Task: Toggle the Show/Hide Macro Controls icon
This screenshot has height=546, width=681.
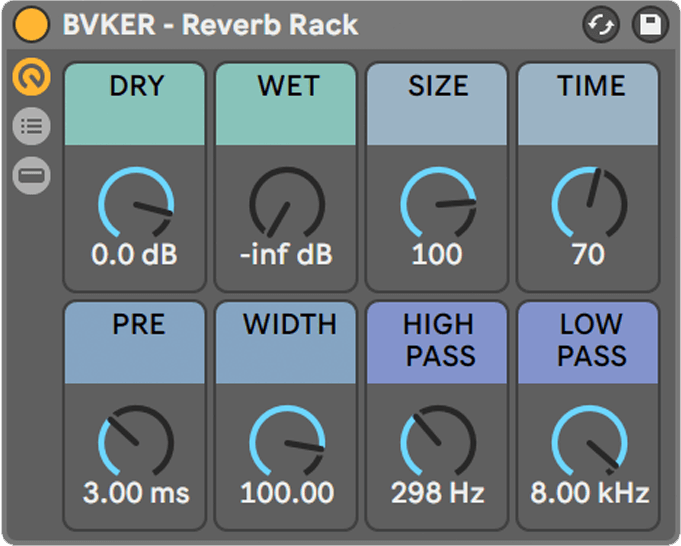Action: [x=31, y=76]
